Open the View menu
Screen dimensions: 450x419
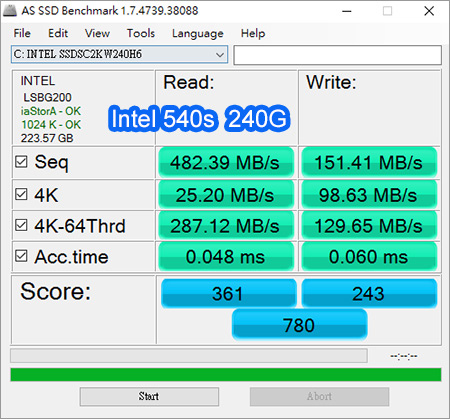[97, 33]
